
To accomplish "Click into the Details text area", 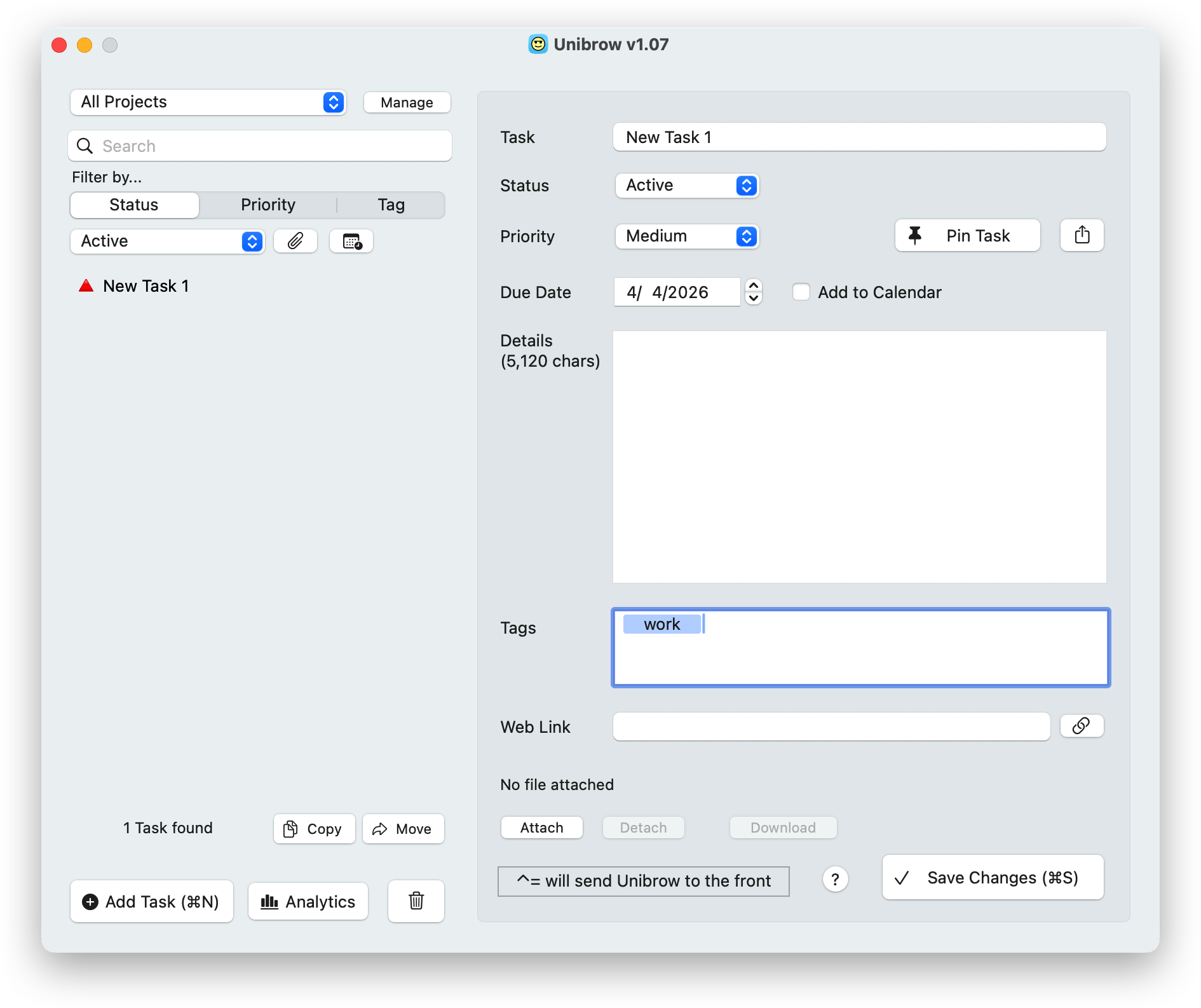I will 859,456.
